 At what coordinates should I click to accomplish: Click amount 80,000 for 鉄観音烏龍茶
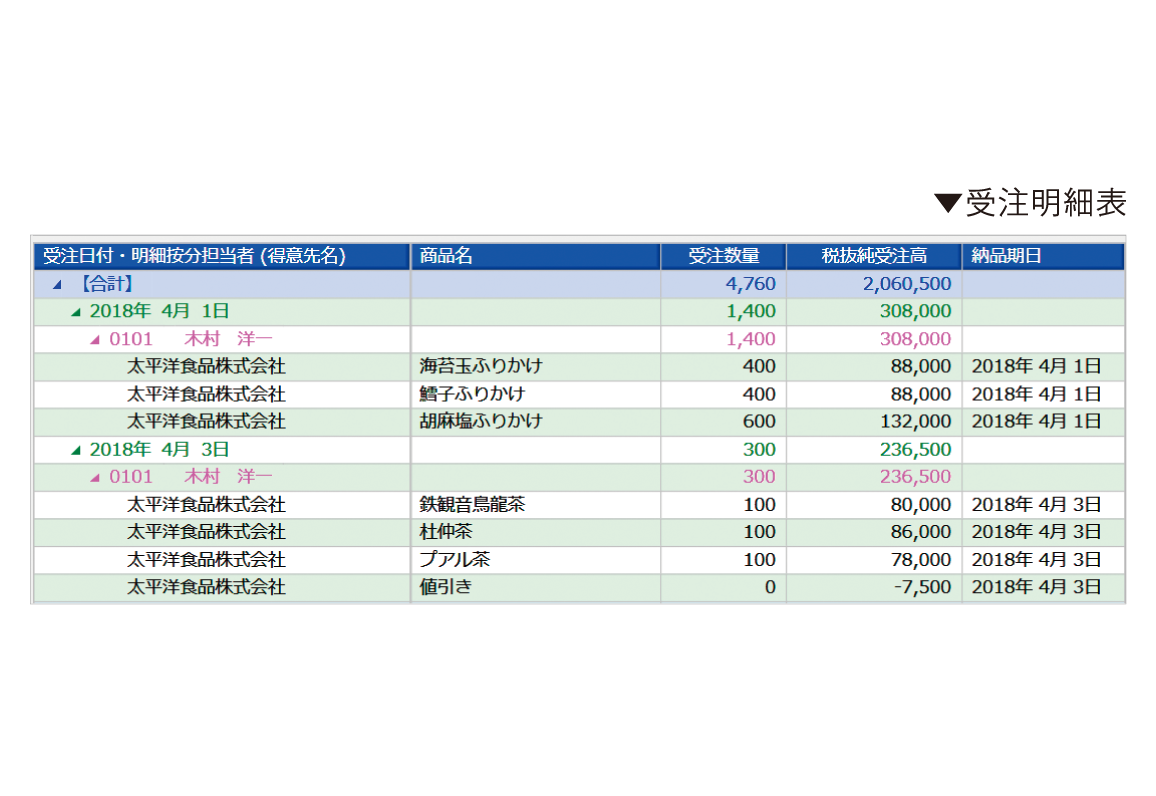920,505
